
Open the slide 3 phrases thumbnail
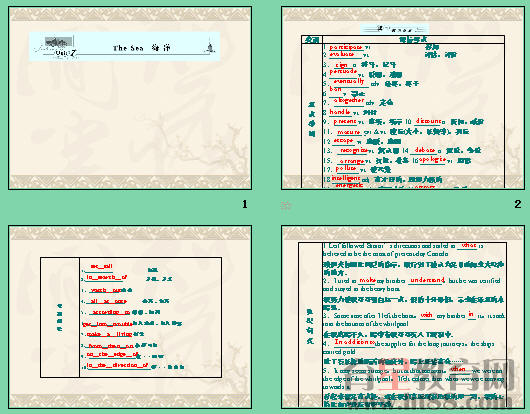pos(130,317)
